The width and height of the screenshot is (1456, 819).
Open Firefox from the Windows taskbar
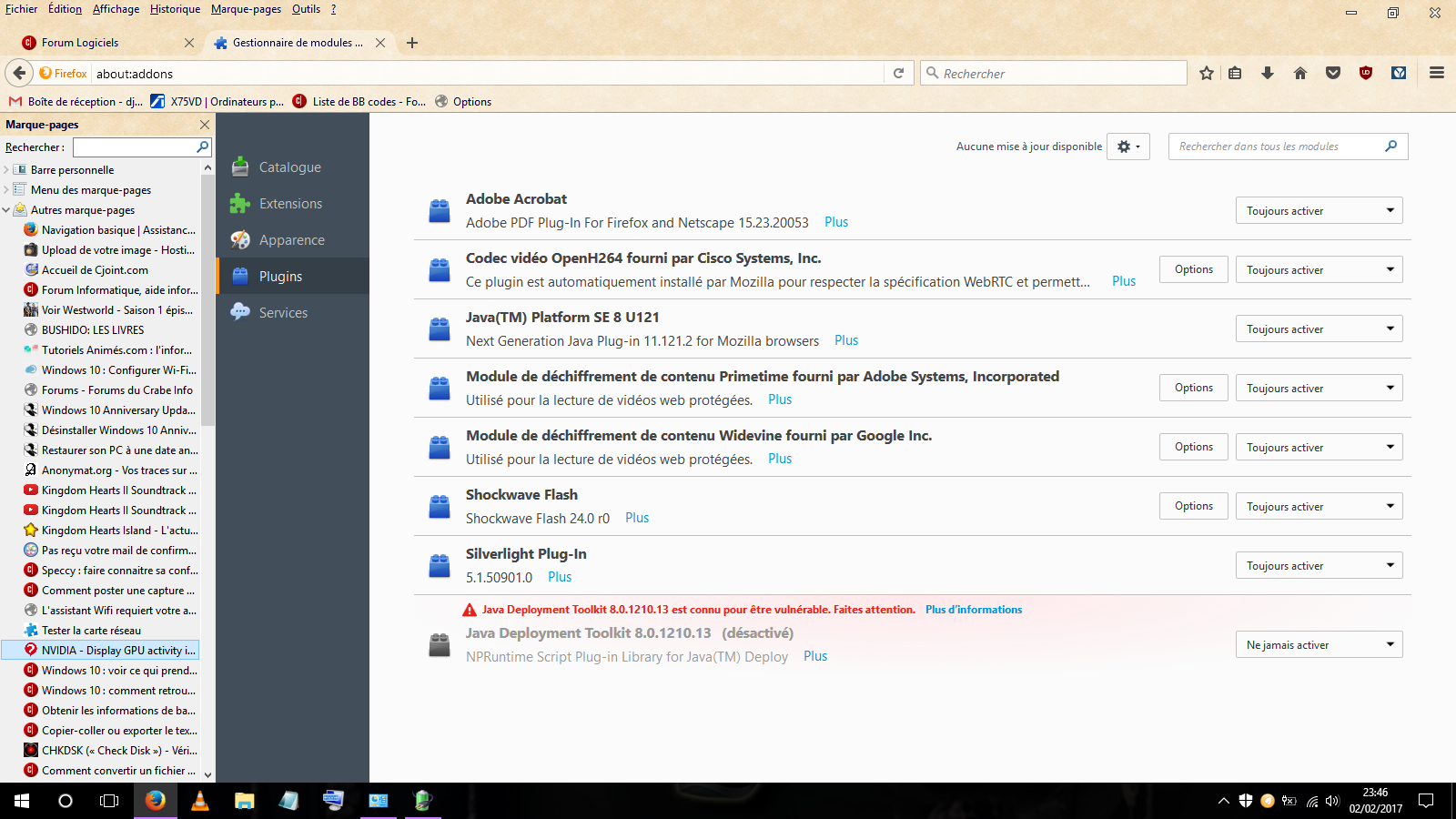click(156, 801)
